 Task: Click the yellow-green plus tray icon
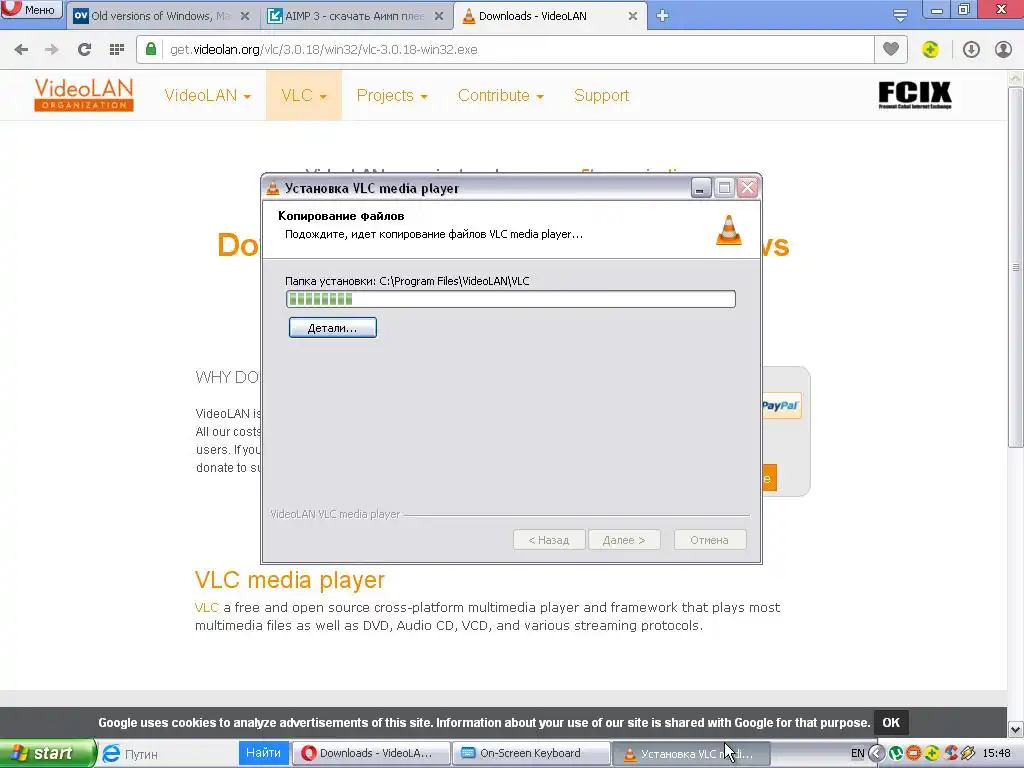click(x=932, y=754)
